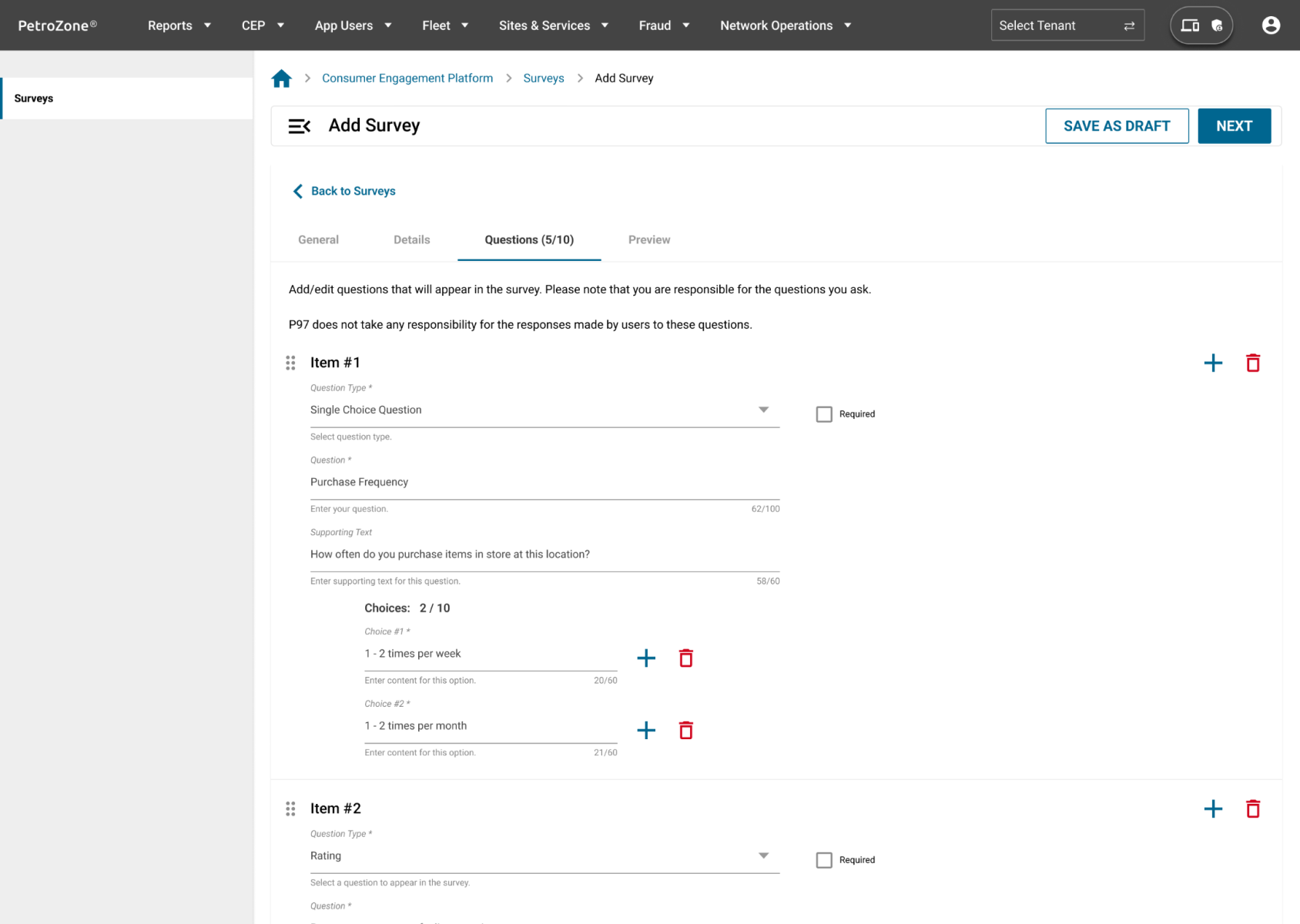This screenshot has width=1300, height=924.
Task: Click the home breadcrumb icon
Action: click(x=281, y=79)
